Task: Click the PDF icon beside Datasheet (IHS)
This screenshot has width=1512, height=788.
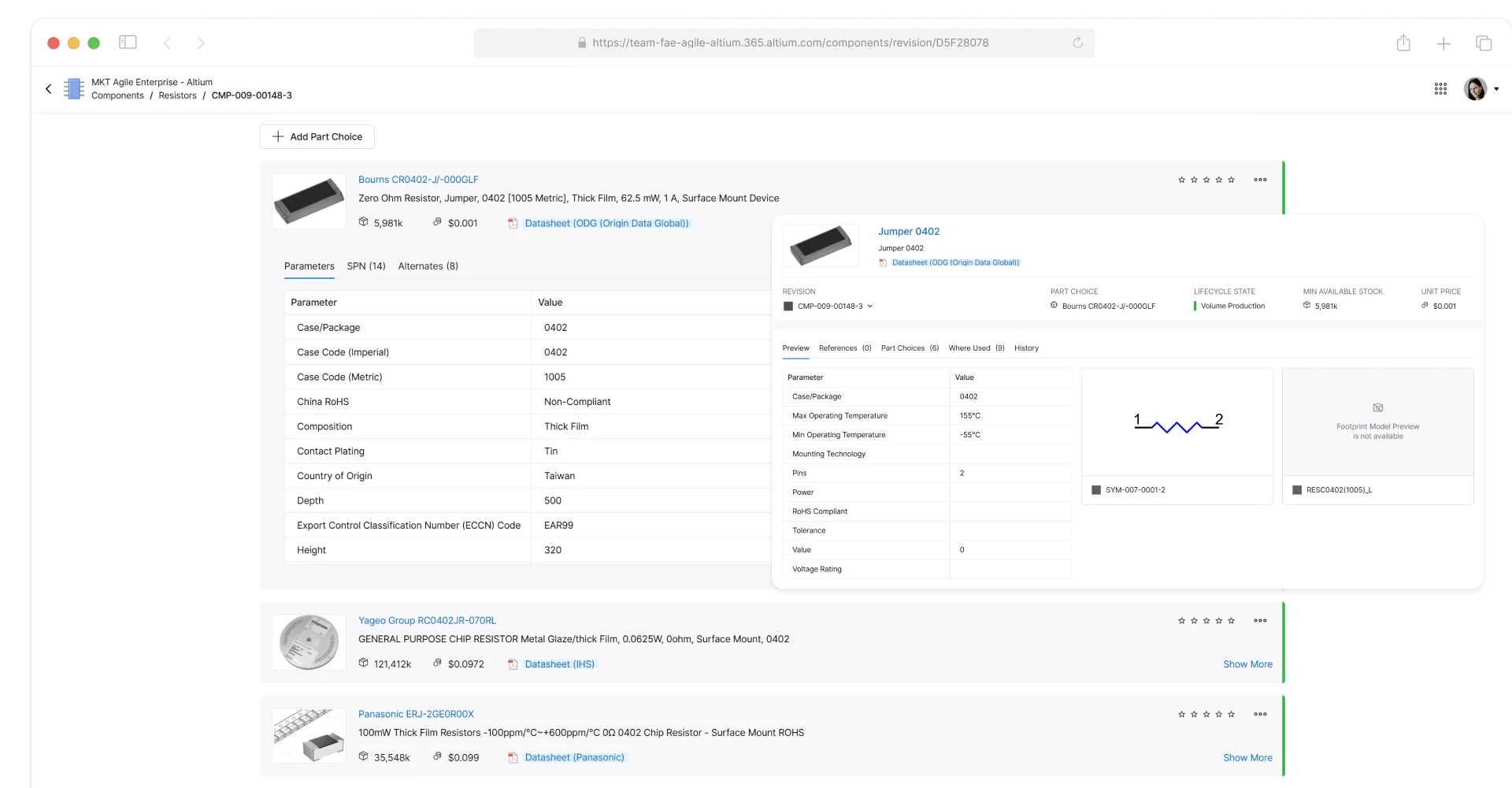Action: click(513, 664)
